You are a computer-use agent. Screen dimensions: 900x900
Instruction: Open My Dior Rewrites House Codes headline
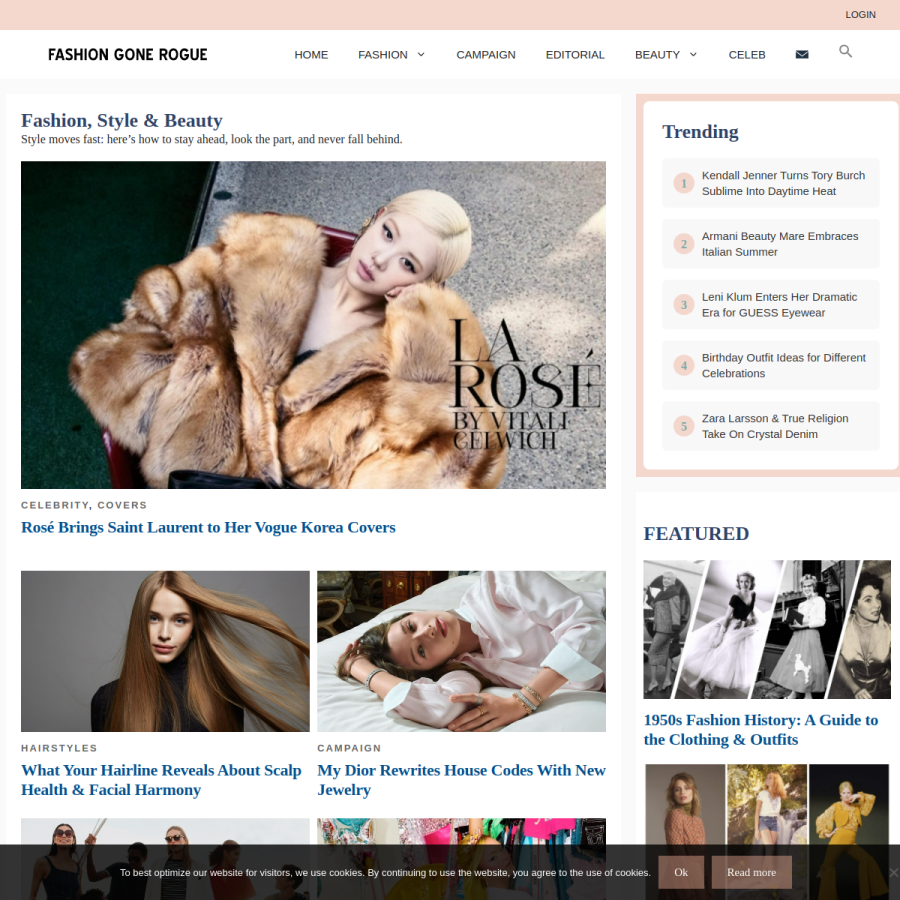point(461,780)
